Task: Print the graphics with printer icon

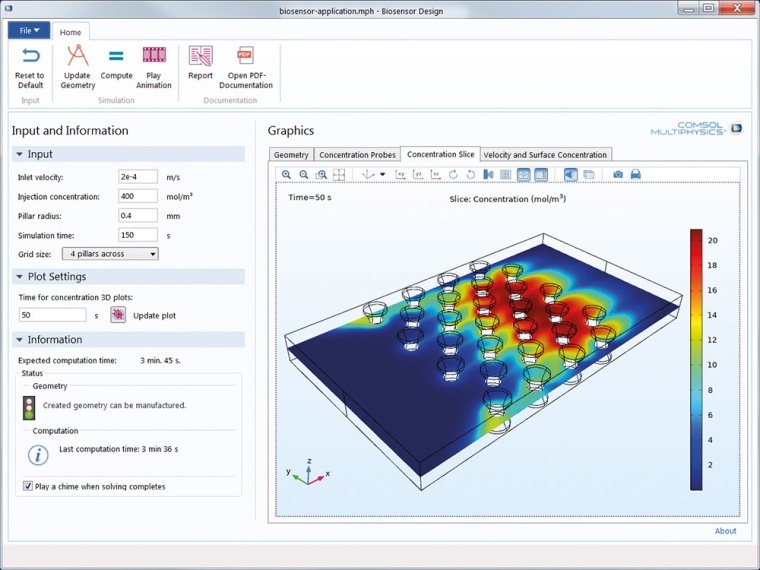Action: tap(635, 174)
